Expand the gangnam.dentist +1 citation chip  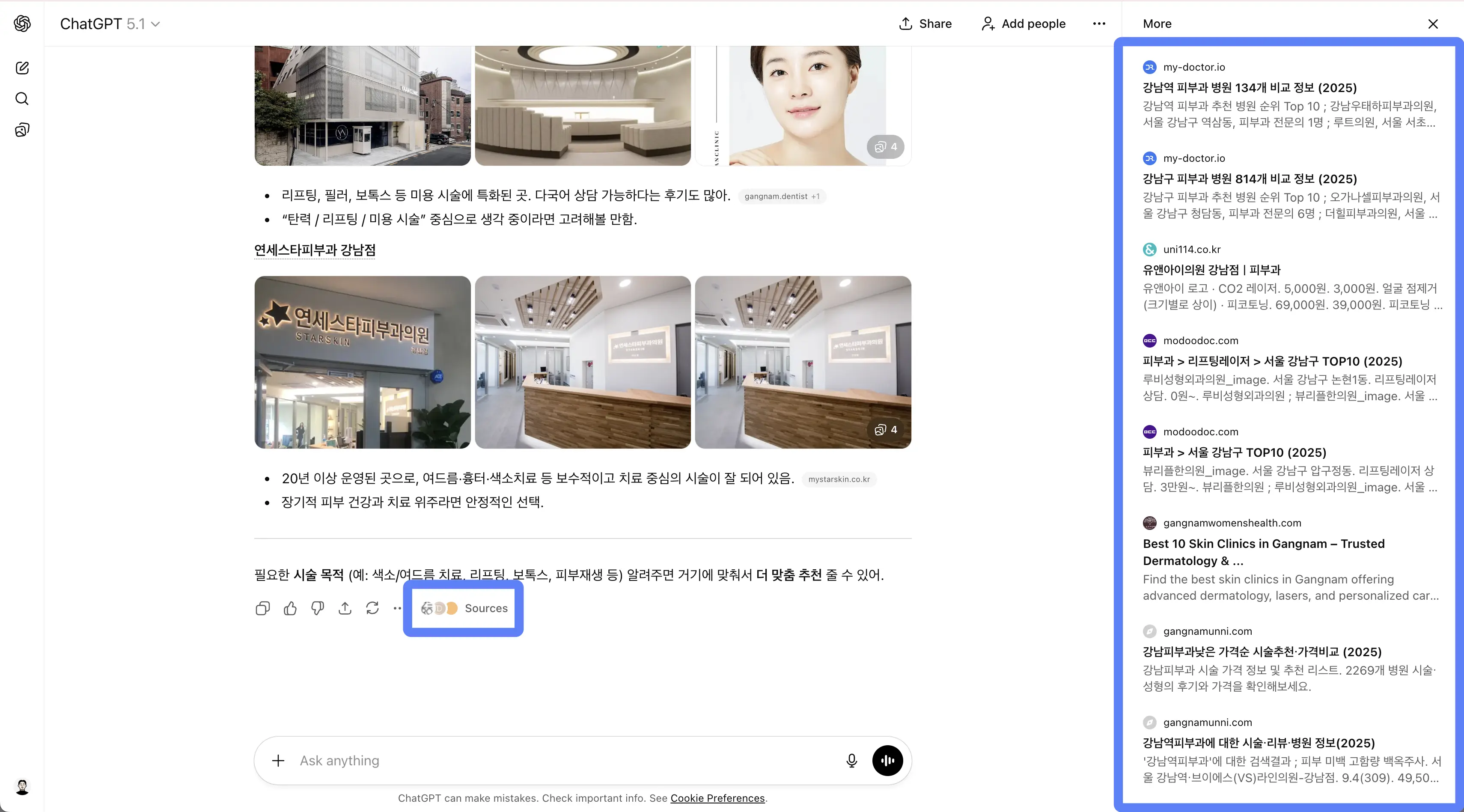point(782,196)
